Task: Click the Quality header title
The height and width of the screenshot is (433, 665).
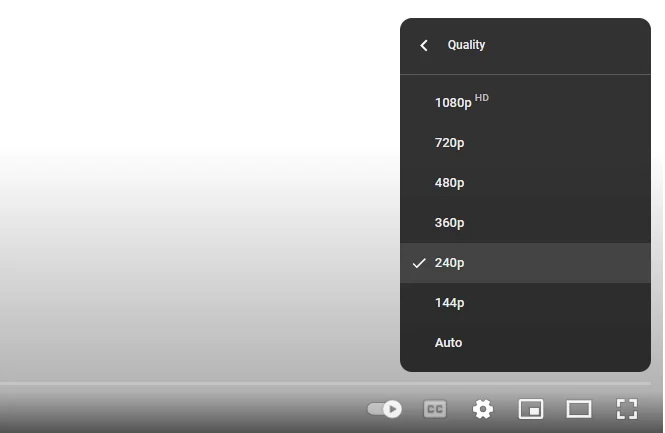Action: click(466, 45)
